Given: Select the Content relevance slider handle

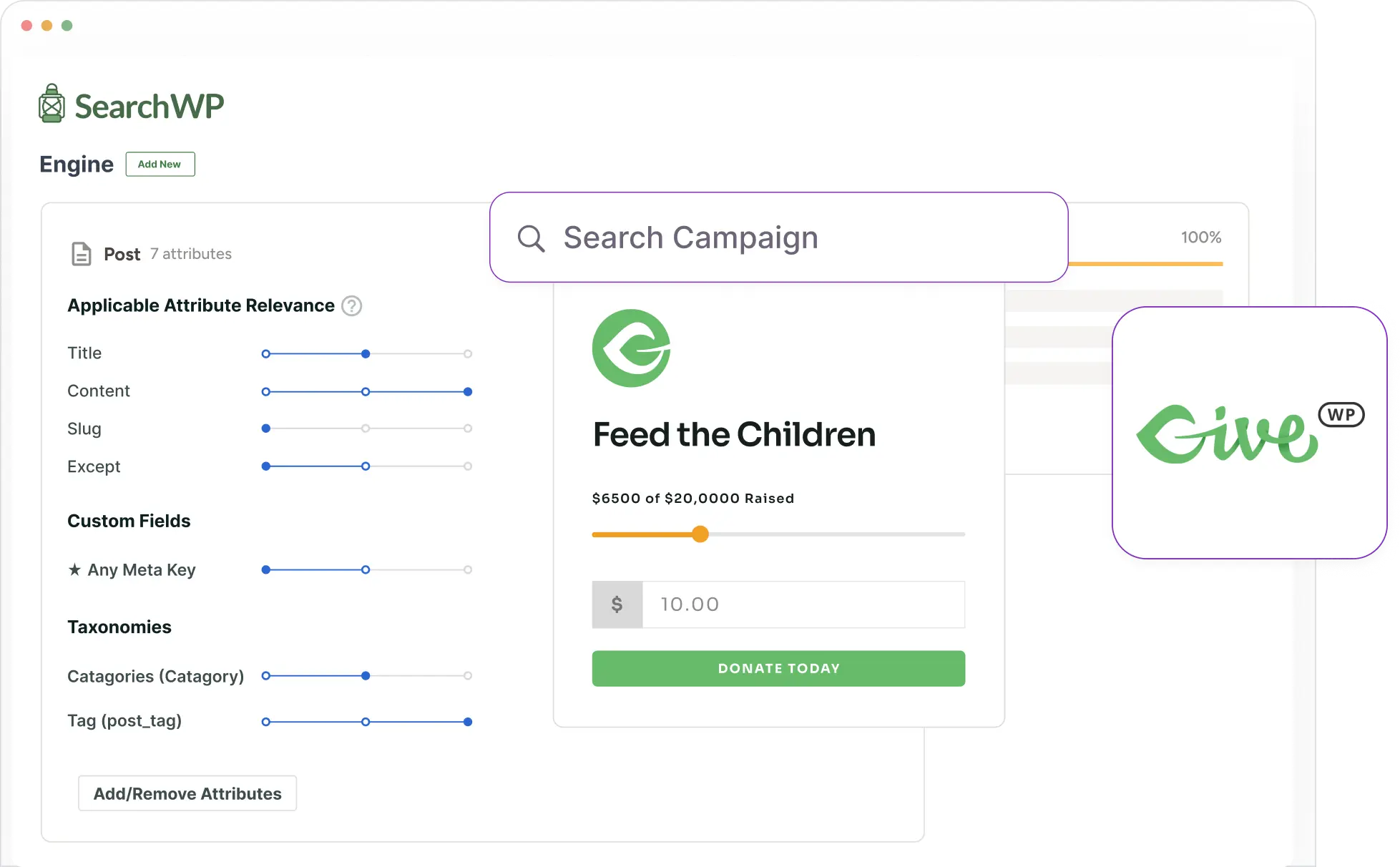Looking at the screenshot, I should pos(467,391).
